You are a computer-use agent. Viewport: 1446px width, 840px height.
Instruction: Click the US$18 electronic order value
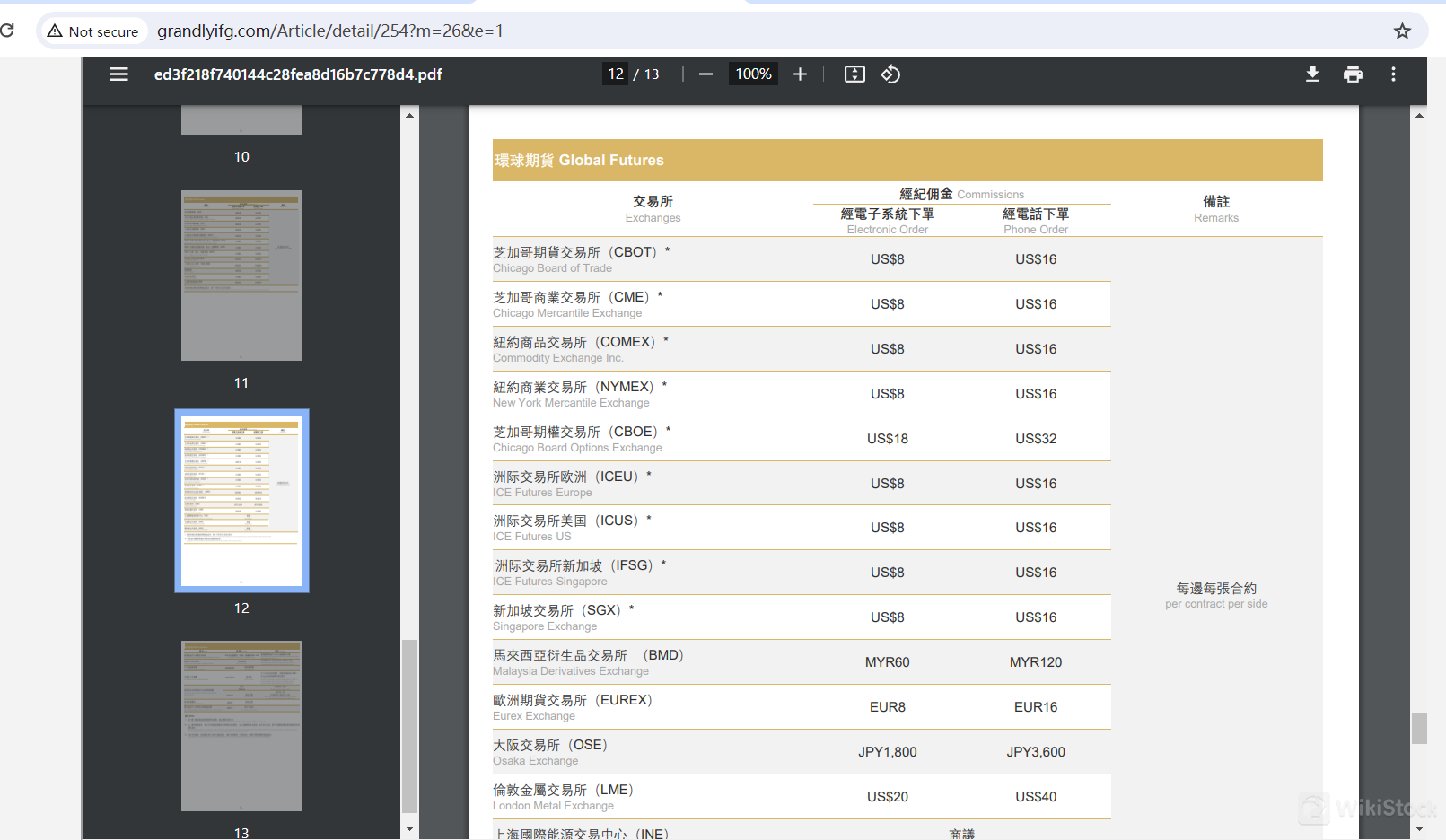tap(887, 439)
